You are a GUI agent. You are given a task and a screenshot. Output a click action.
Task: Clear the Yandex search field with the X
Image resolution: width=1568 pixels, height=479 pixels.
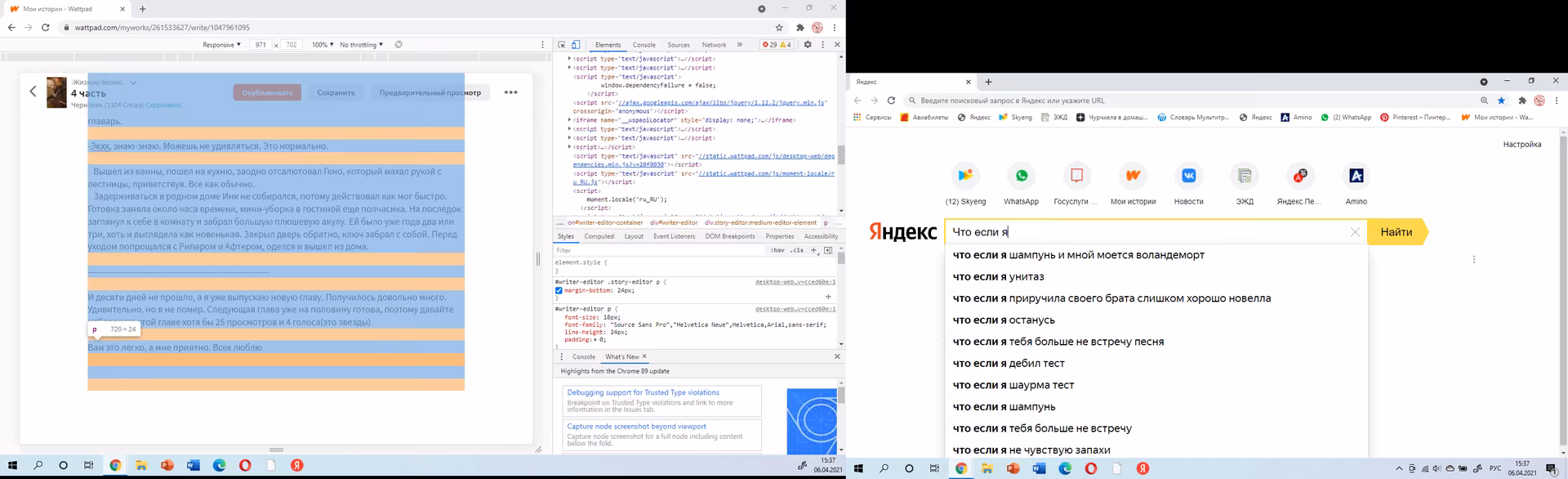coord(1356,232)
